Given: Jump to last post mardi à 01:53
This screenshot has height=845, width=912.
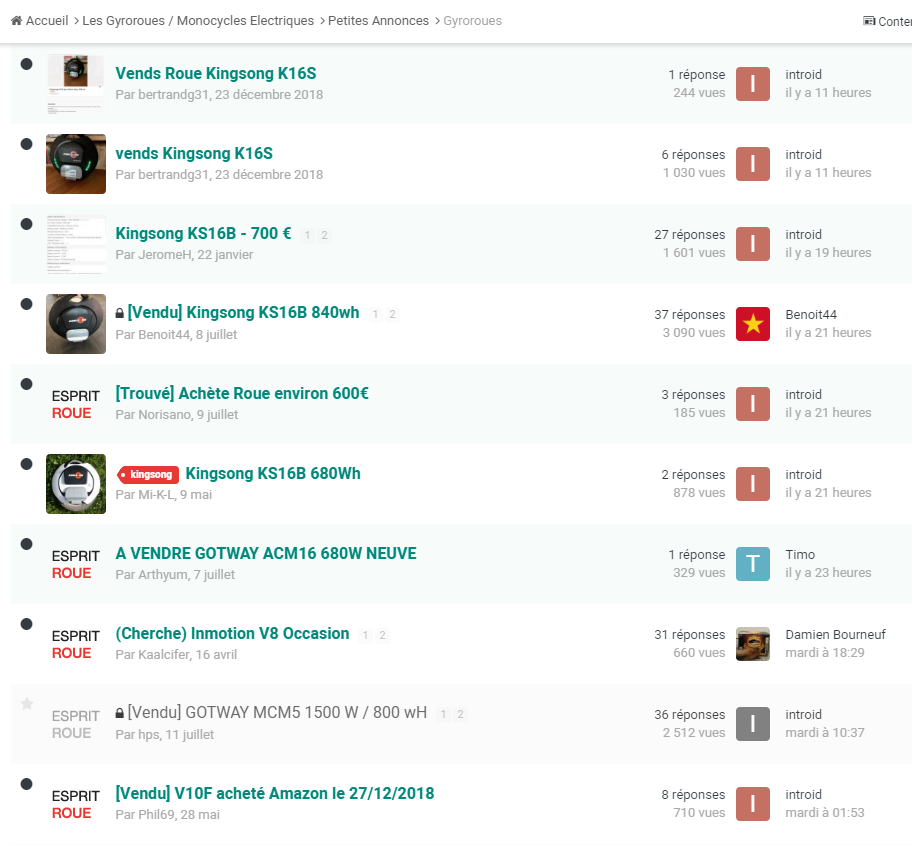Looking at the screenshot, I should [x=825, y=812].
